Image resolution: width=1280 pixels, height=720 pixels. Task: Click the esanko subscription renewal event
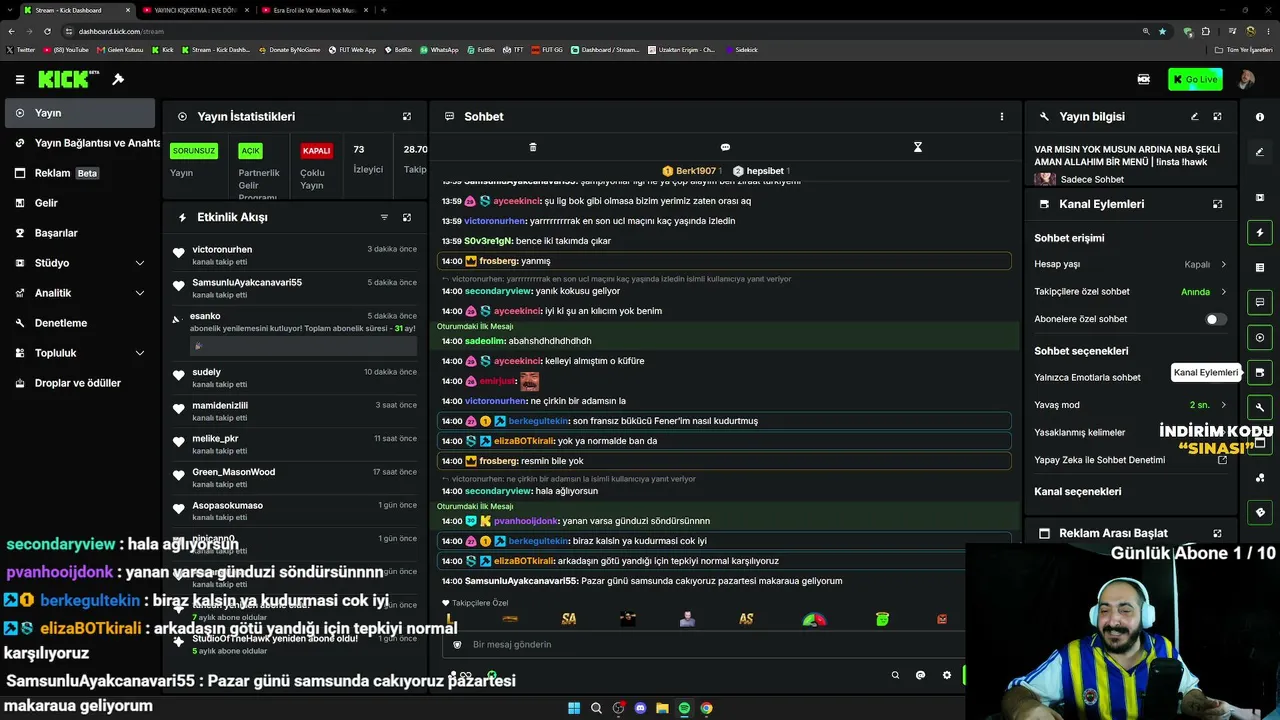click(294, 333)
